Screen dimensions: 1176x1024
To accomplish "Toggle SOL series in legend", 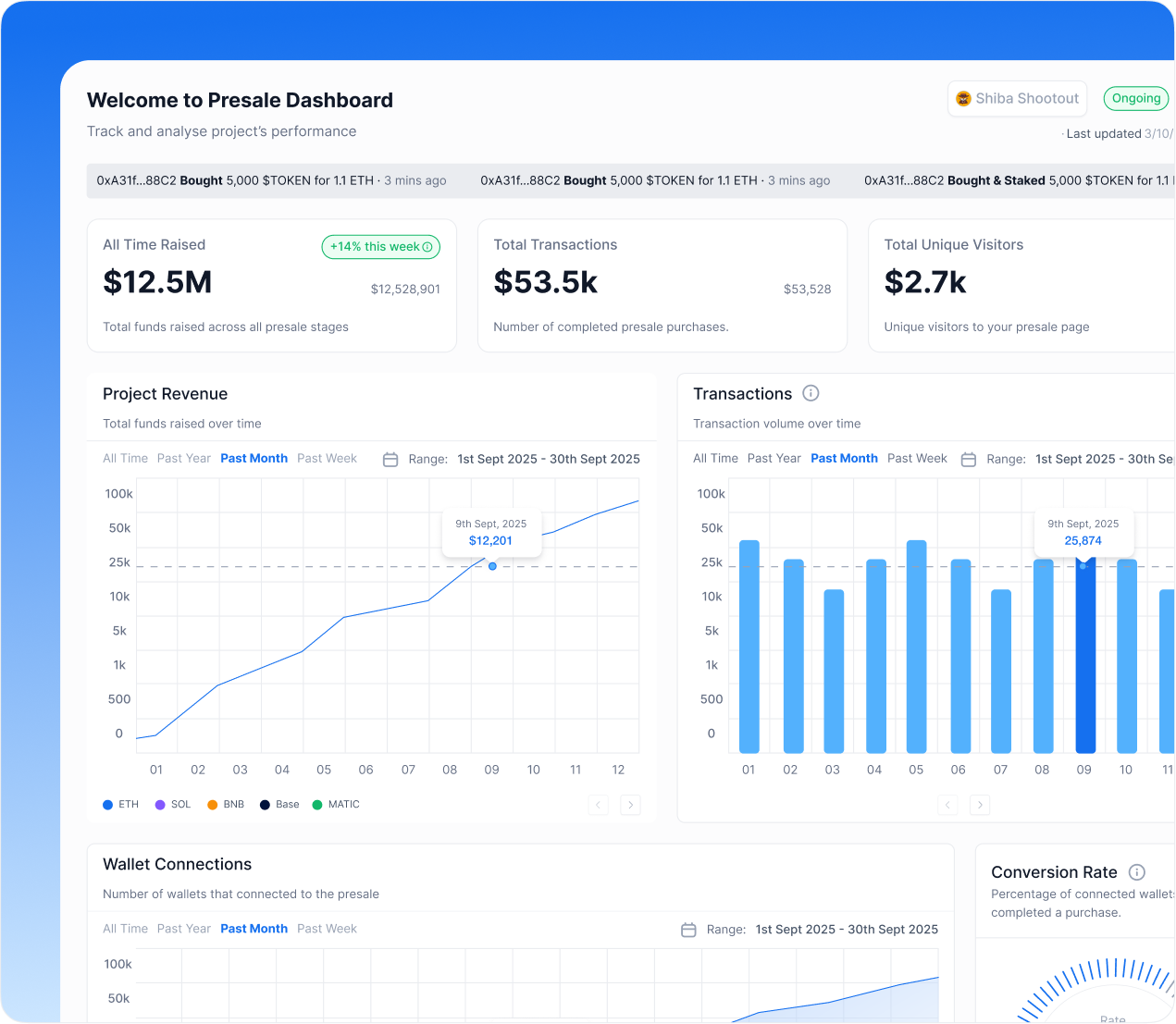I will coord(173,805).
